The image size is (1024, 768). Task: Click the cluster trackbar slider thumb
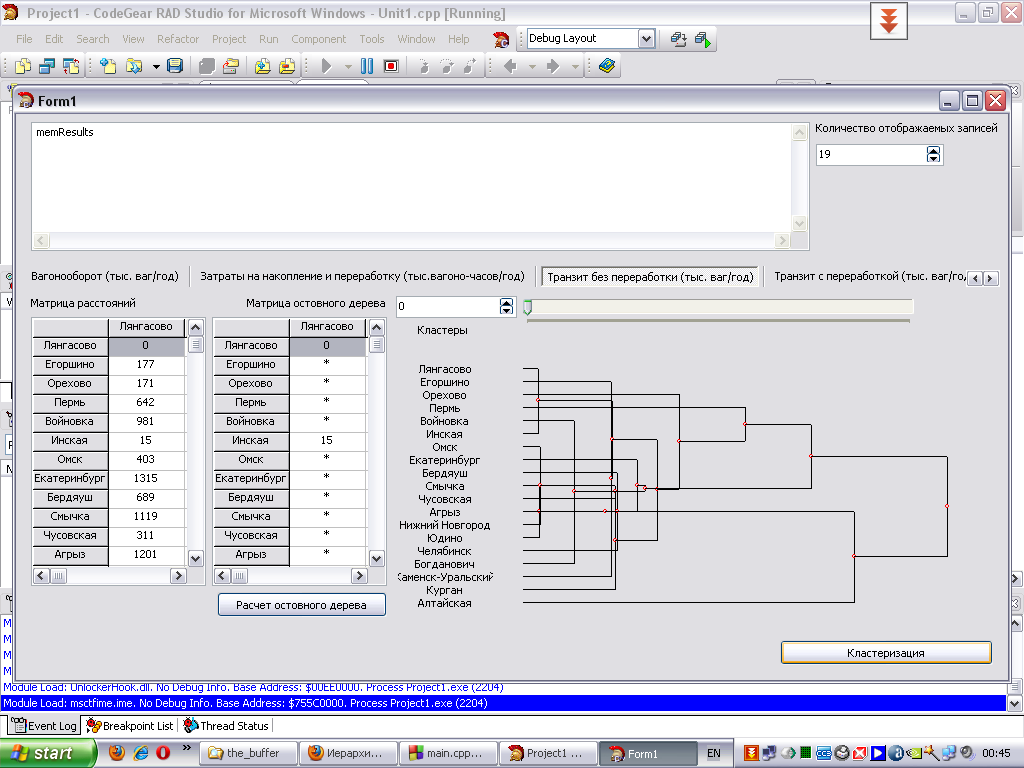(x=527, y=307)
